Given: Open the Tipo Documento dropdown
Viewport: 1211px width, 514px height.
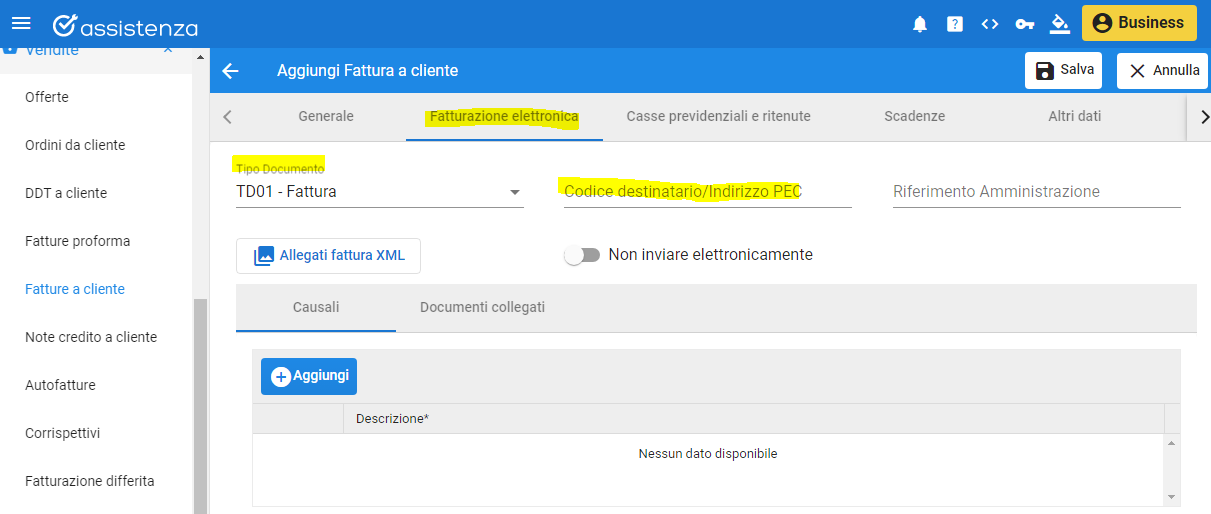Looking at the screenshot, I should tap(380, 191).
